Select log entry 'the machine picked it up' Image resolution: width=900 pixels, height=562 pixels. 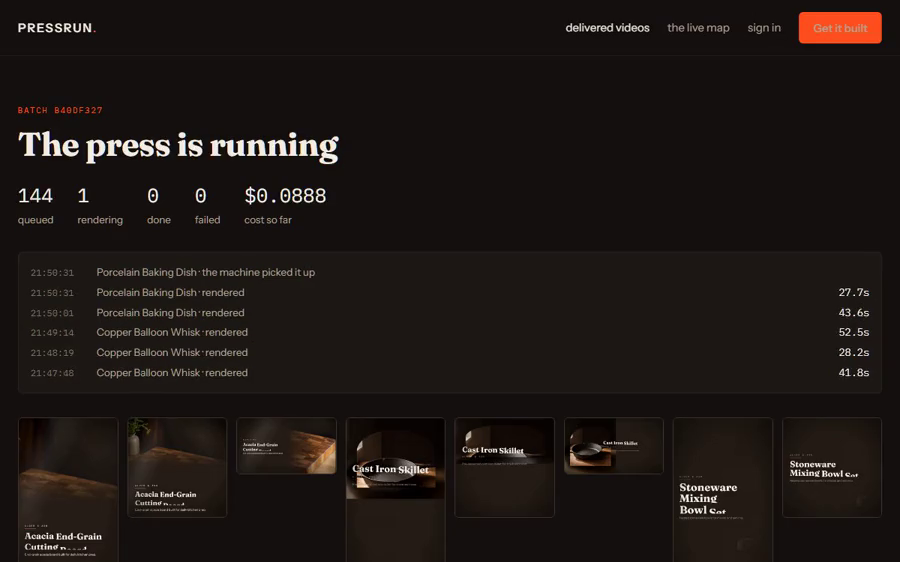[x=449, y=272]
